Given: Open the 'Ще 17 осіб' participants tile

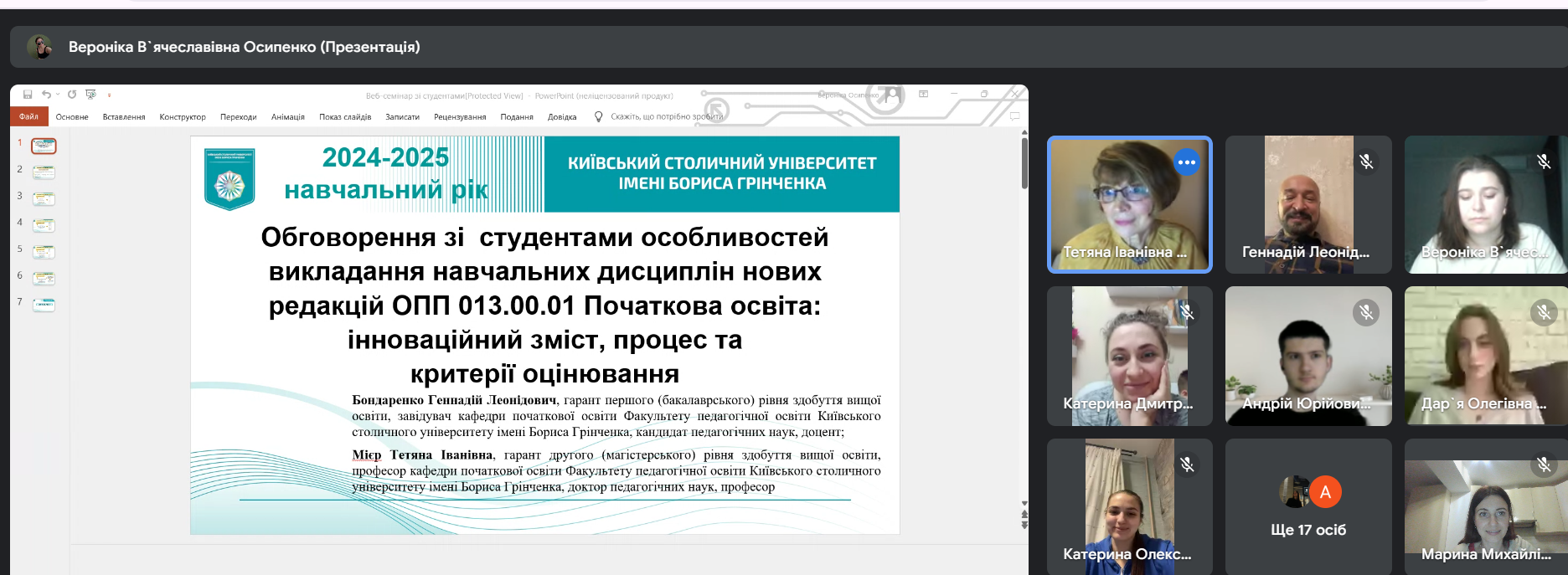Looking at the screenshot, I should coord(1308,506).
